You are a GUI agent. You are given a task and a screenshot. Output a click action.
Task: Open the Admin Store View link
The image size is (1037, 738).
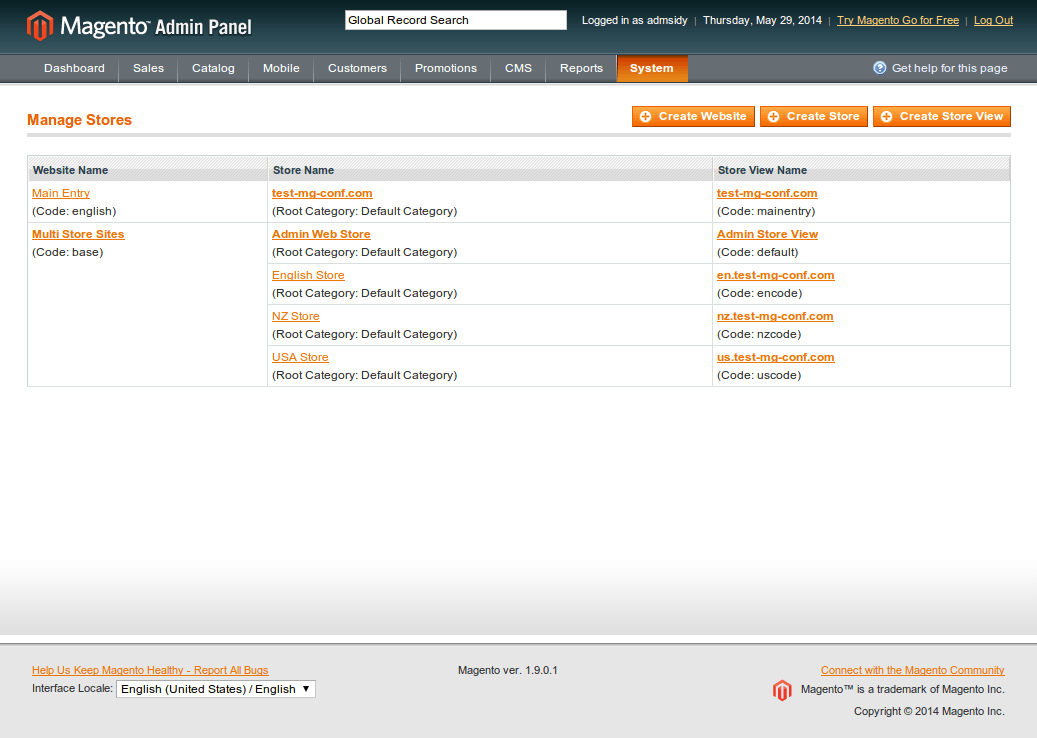click(x=767, y=234)
